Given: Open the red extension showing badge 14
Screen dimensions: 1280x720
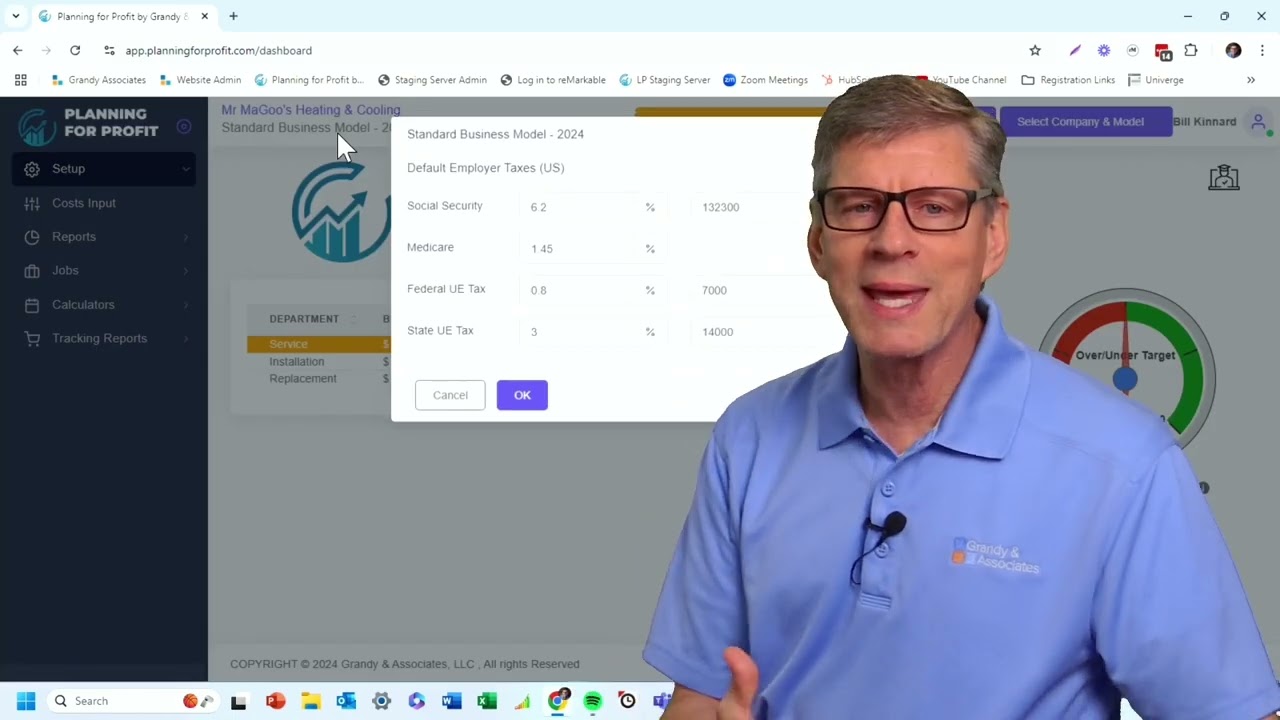Looking at the screenshot, I should click(1162, 51).
